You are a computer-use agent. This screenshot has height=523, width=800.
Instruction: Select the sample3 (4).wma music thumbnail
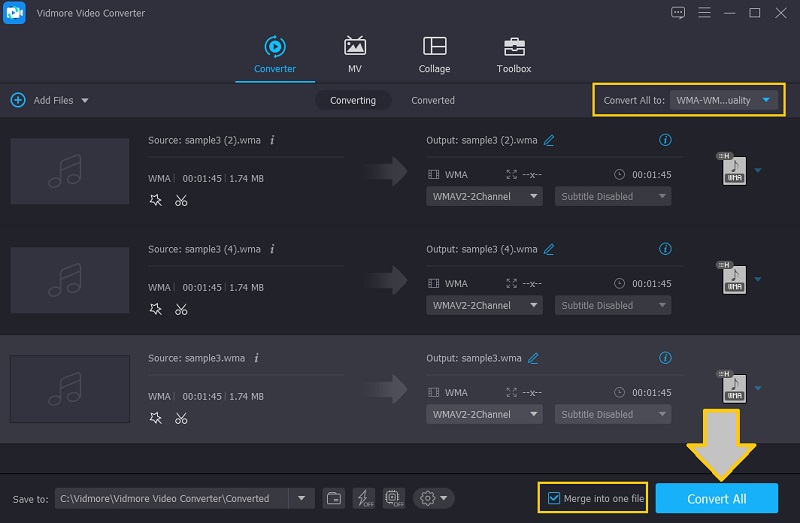[70, 280]
